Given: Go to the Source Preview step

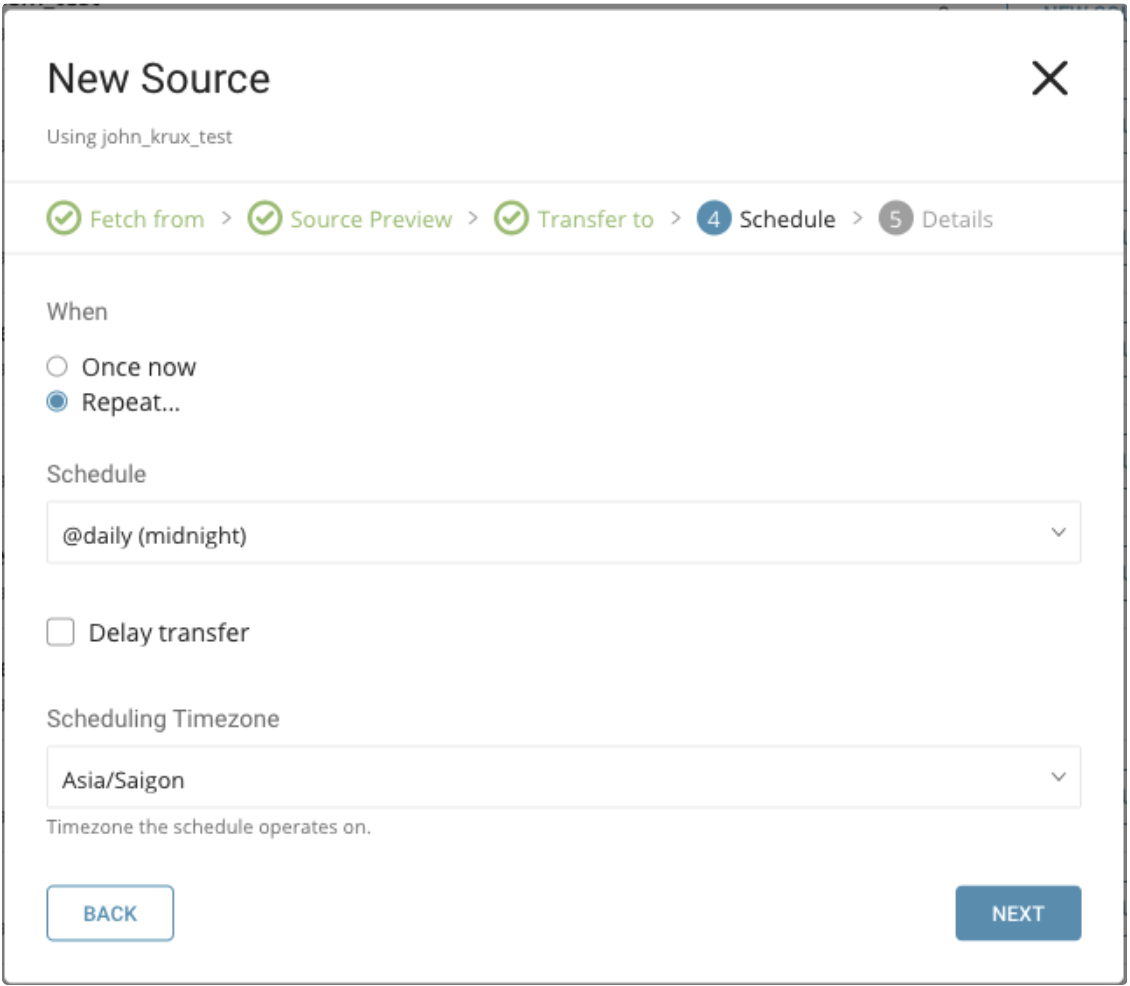Looking at the screenshot, I should point(370,219).
